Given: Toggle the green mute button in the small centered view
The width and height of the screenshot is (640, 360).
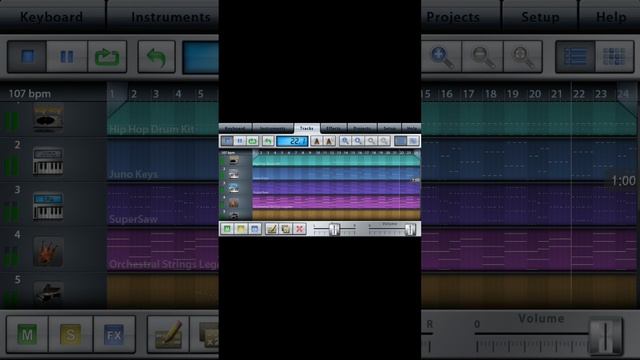Looking at the screenshot, I should point(227,229).
